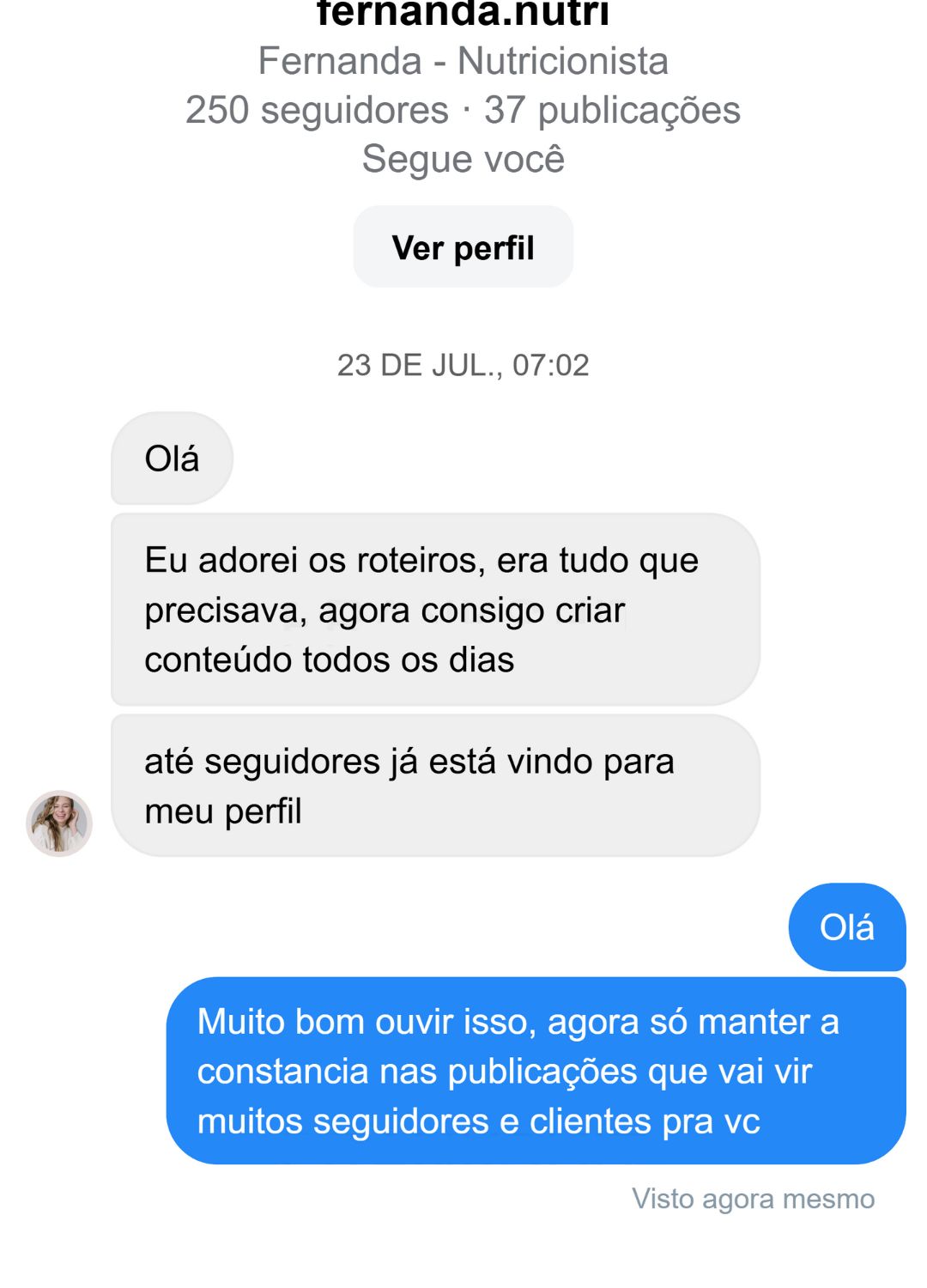Open Fernanda's round profile avatar
Screen dimensions: 927x1288
tap(59, 823)
